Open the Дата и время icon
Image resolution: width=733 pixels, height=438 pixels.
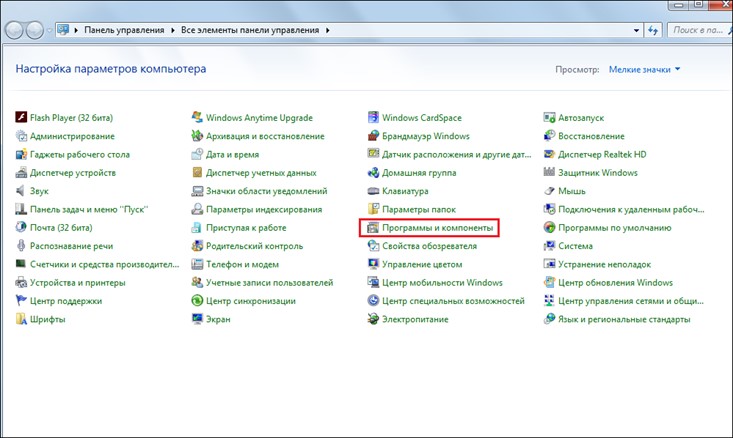197,155
